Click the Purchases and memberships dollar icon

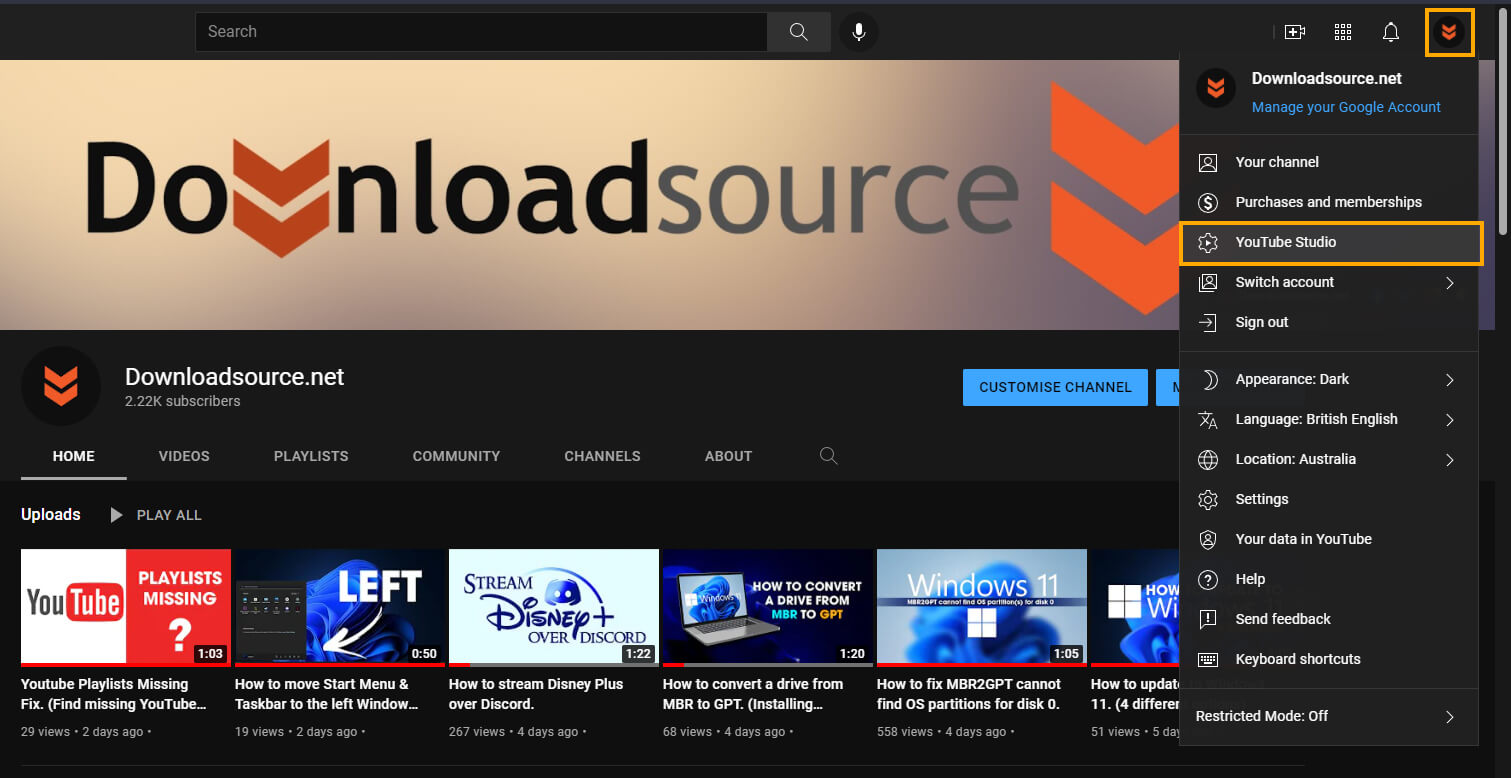coord(1208,202)
